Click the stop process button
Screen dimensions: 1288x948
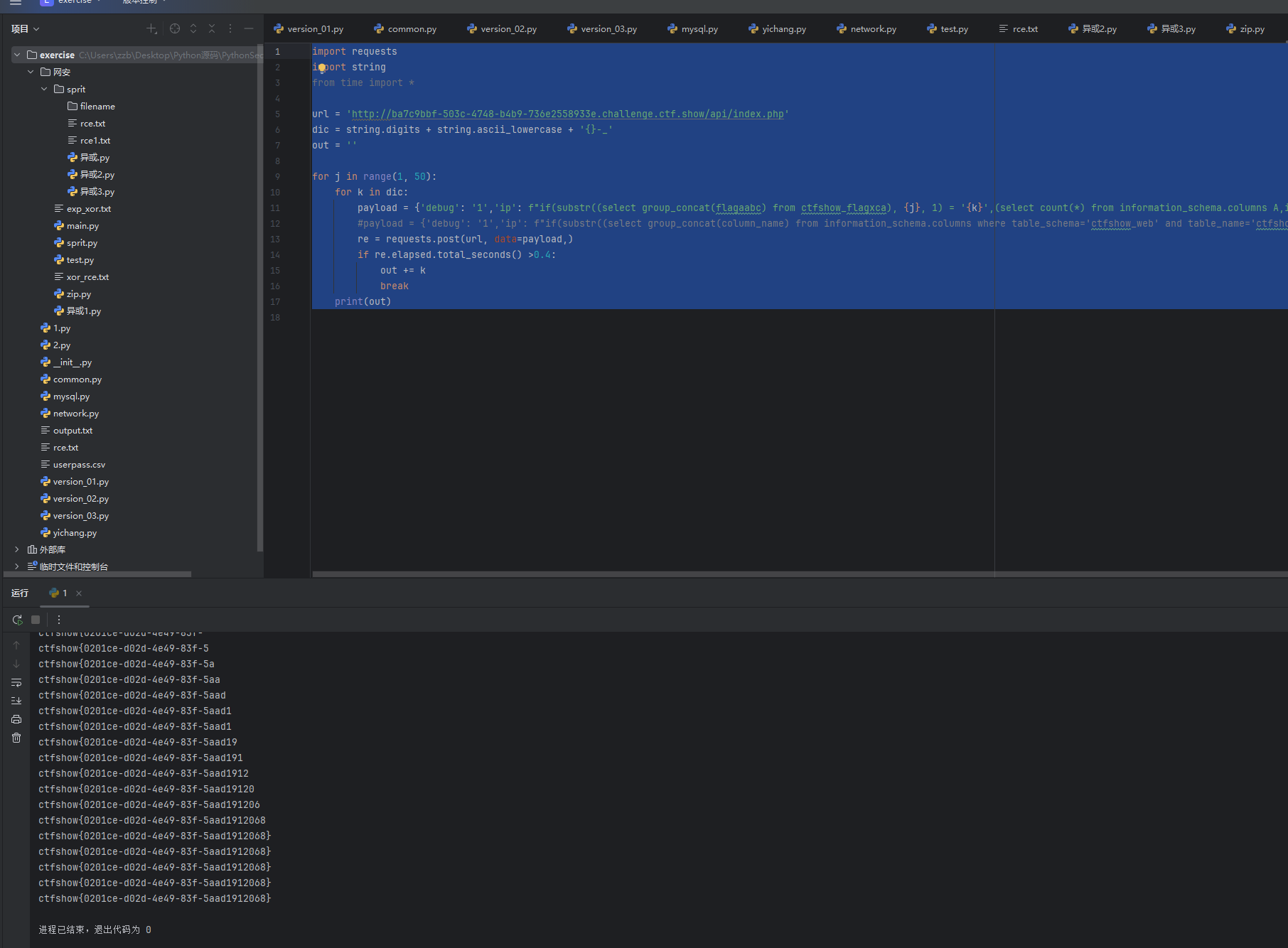36,620
